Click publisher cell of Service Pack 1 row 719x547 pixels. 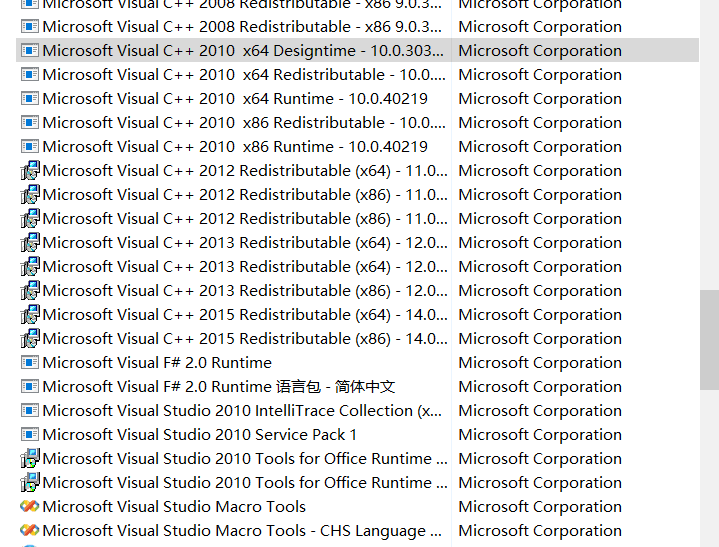click(540, 434)
